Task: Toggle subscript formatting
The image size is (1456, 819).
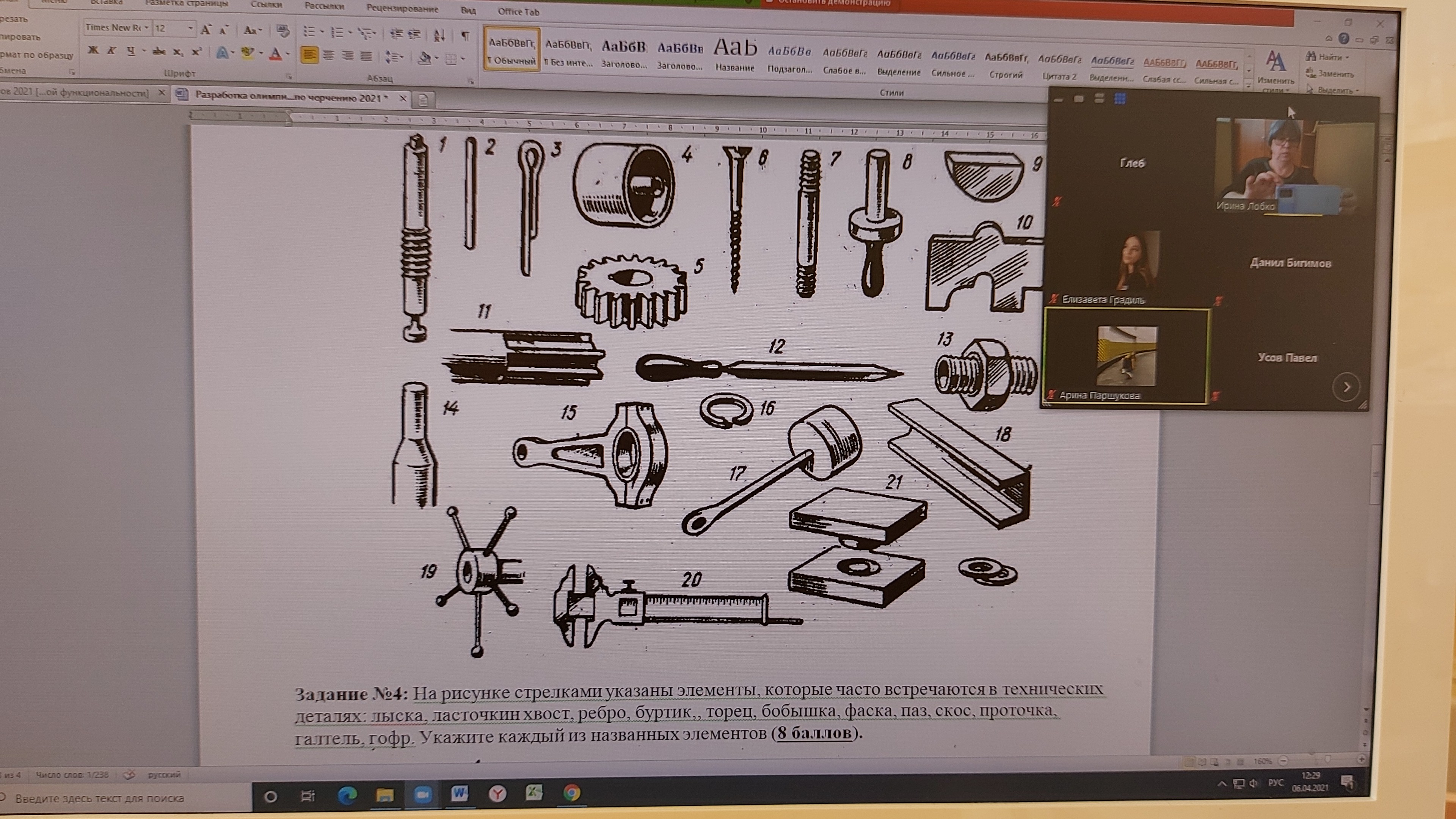Action: click(x=178, y=52)
